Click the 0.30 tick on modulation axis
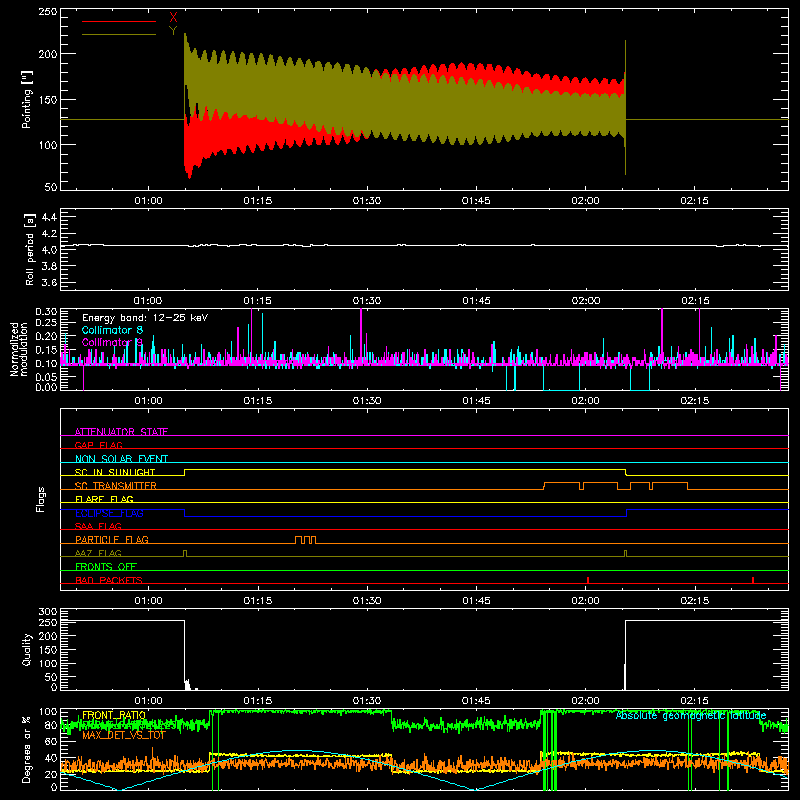 [46, 311]
